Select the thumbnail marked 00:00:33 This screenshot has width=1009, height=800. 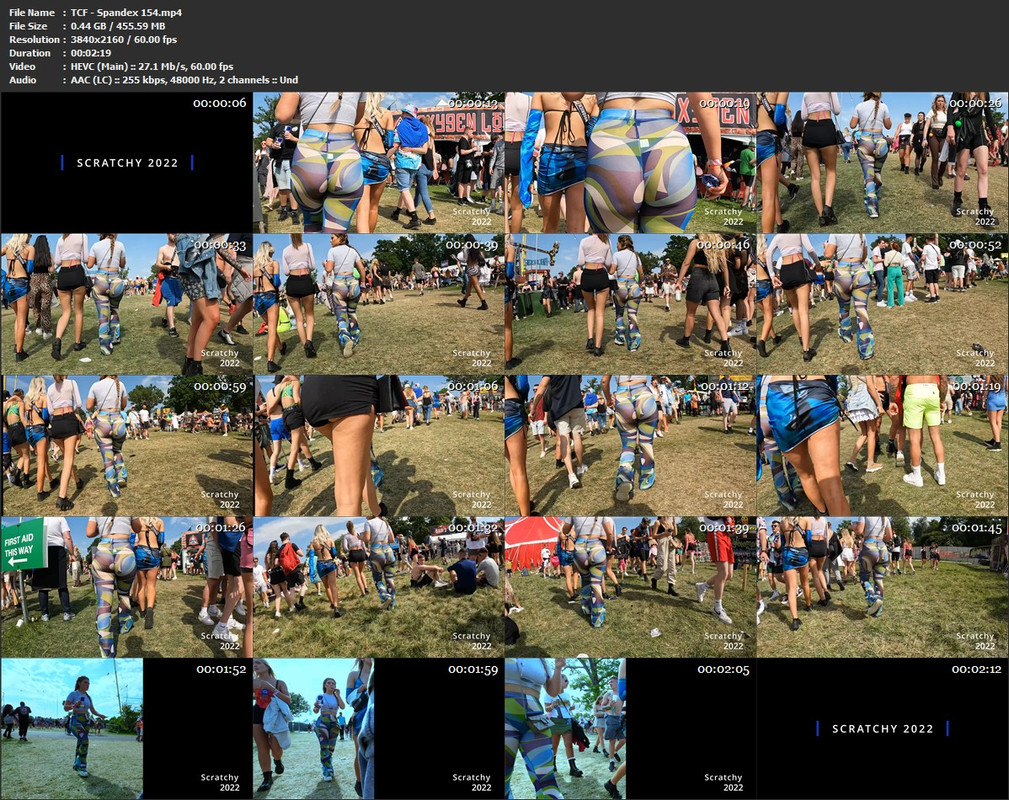click(126, 304)
